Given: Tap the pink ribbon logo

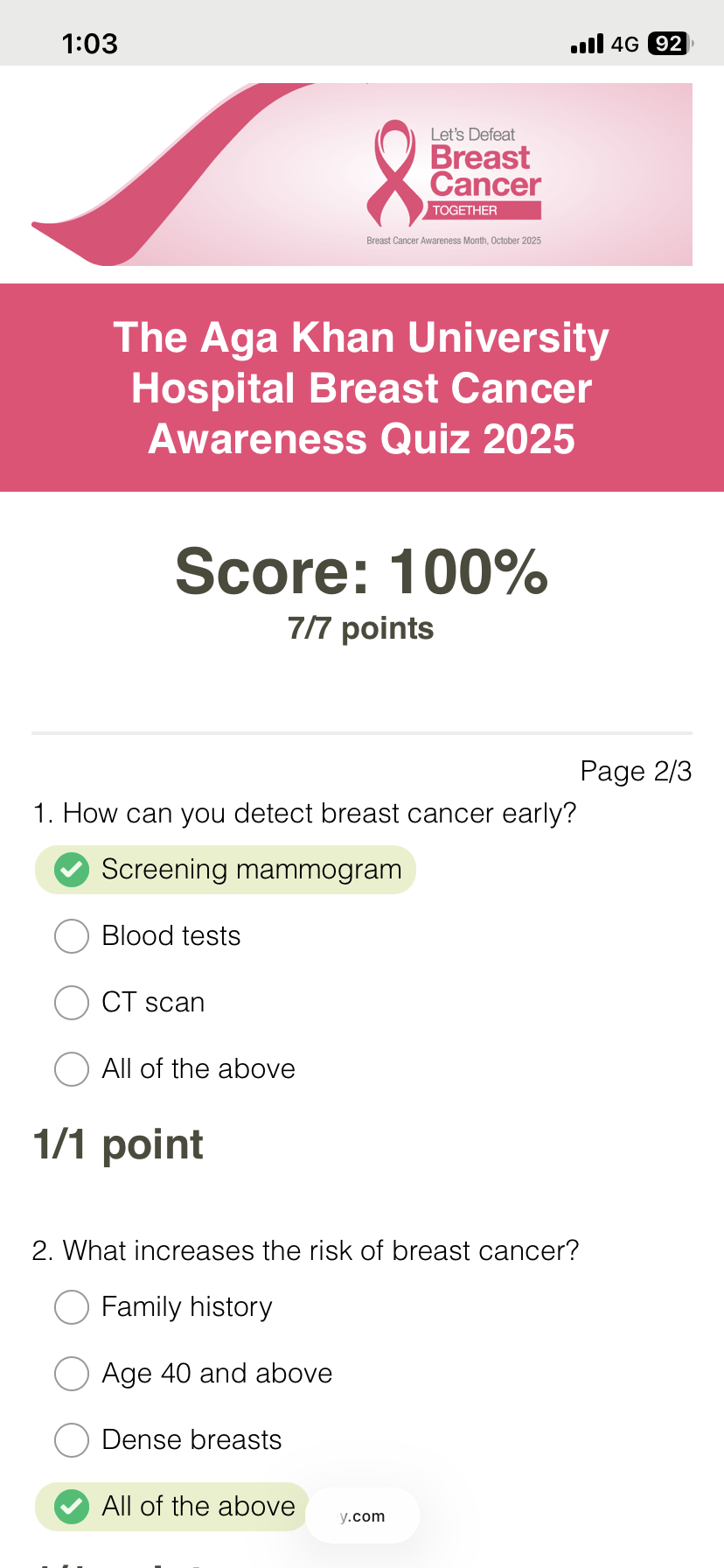Looking at the screenshot, I should click(395, 173).
